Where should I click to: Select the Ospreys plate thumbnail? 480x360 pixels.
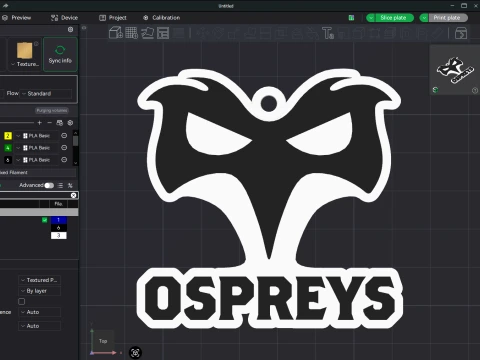455,70
